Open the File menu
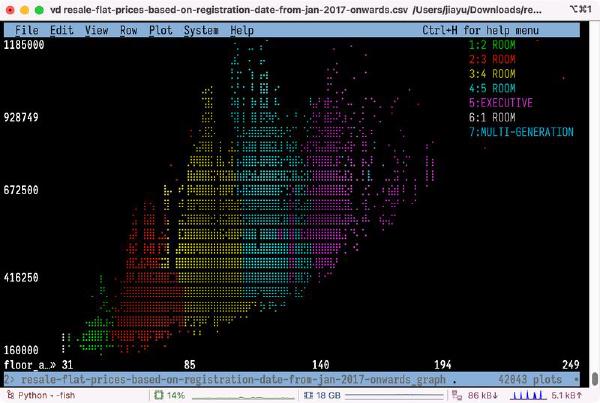600x403 pixels. click(27, 31)
